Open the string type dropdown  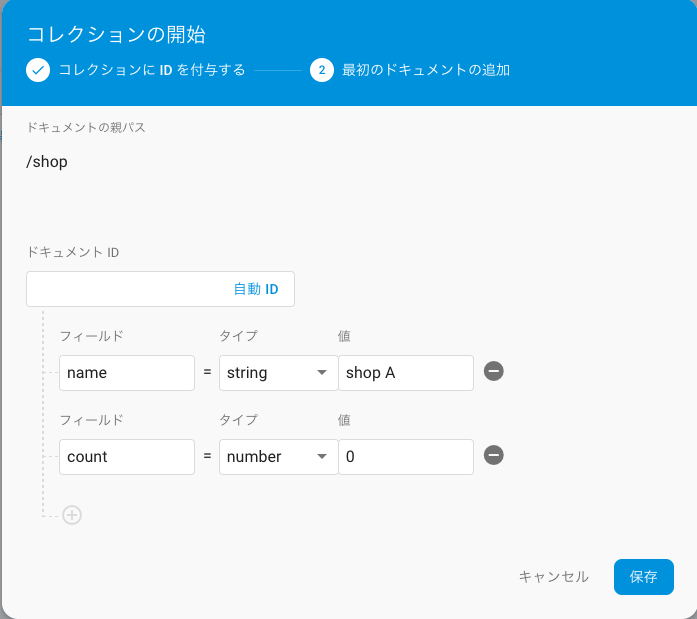278,373
